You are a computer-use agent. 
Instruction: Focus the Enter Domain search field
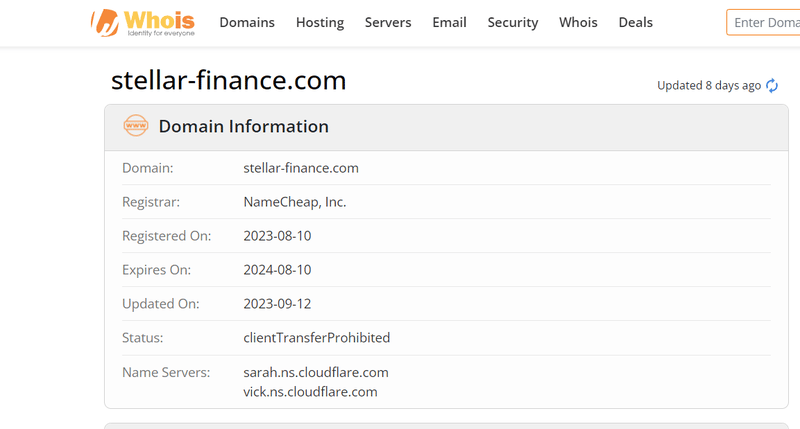[763, 22]
